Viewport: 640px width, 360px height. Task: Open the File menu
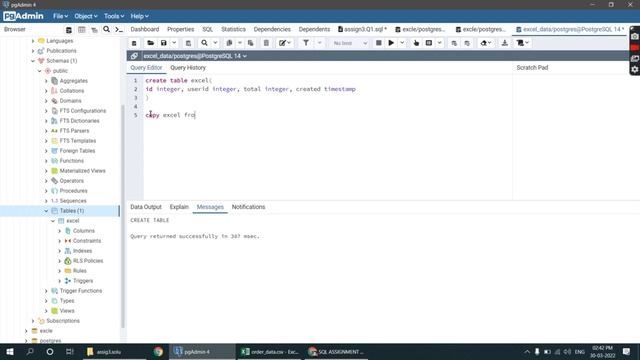pyautogui.click(x=60, y=16)
